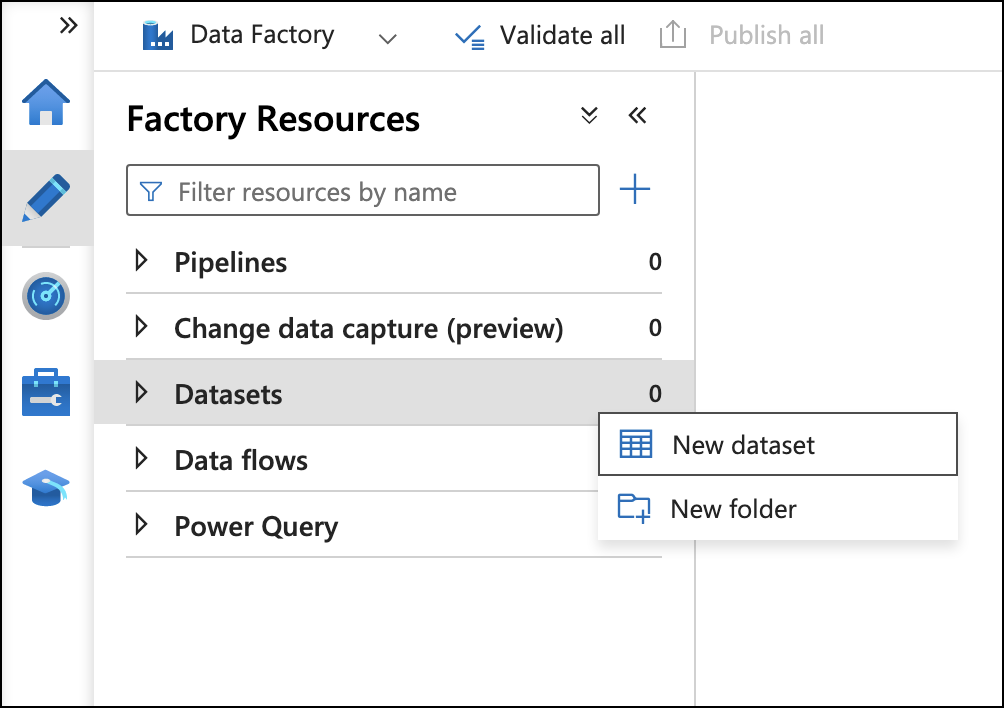The image size is (1004, 708).
Task: Expand the Change data capture node
Action: click(x=141, y=328)
